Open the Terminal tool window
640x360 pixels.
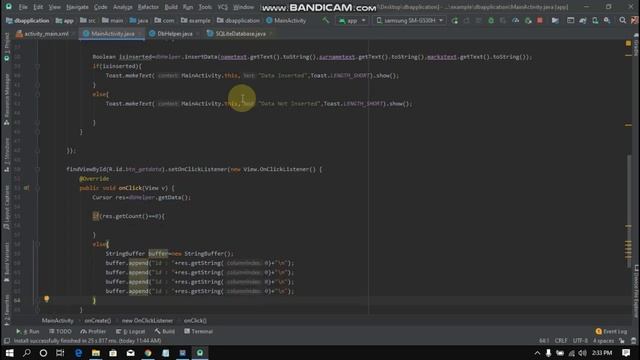[x=198, y=331]
